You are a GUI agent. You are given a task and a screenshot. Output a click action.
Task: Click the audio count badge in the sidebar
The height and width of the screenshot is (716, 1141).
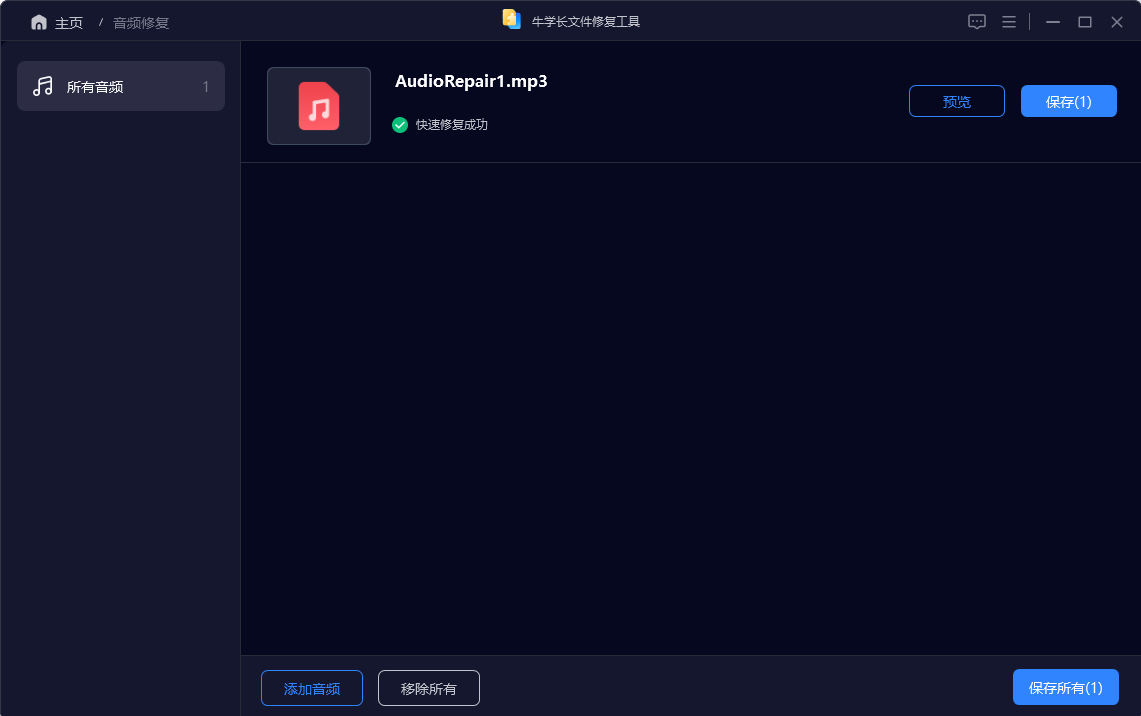point(206,87)
